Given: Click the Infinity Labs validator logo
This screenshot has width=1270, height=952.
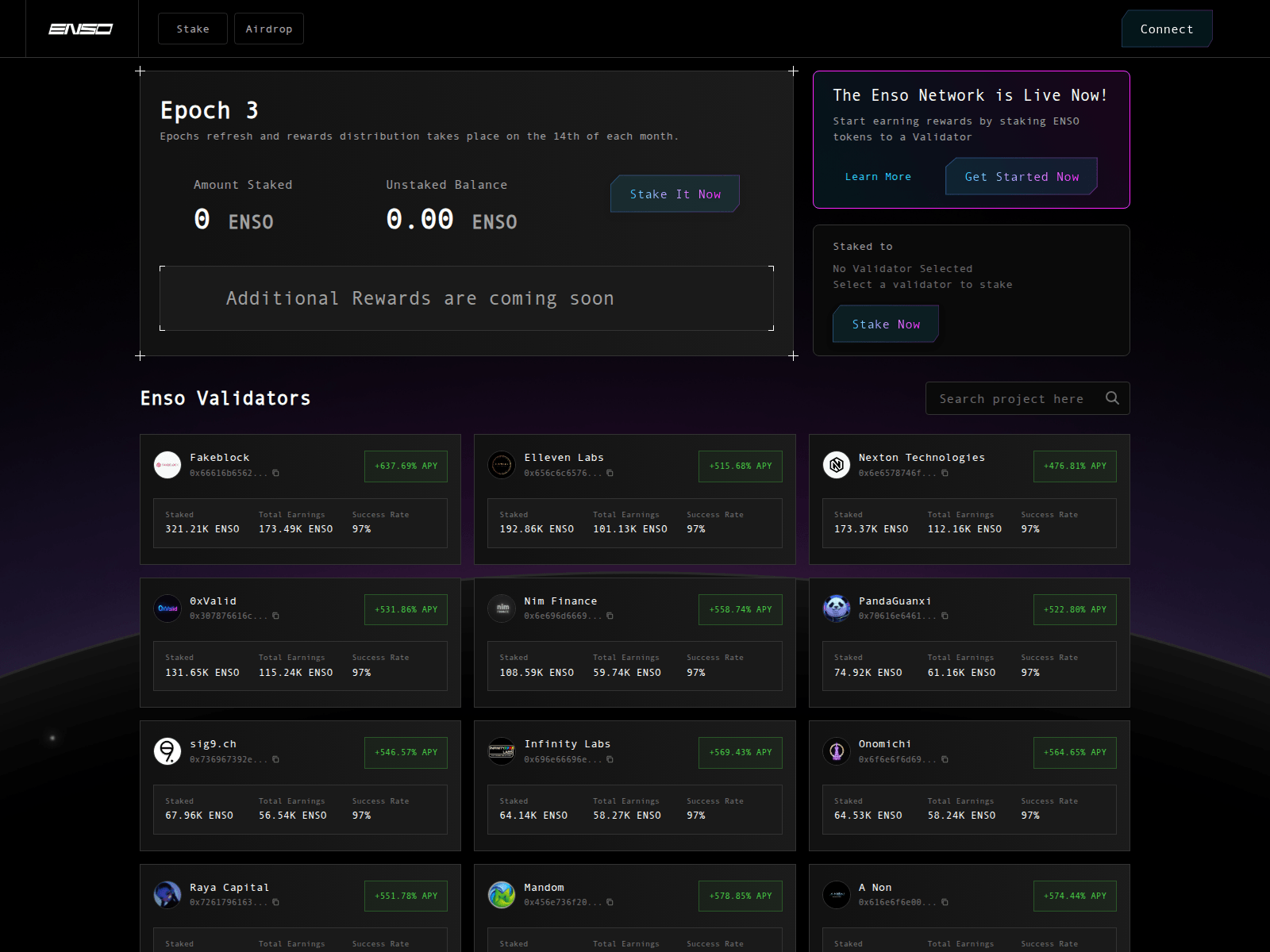Looking at the screenshot, I should pyautogui.click(x=502, y=751).
